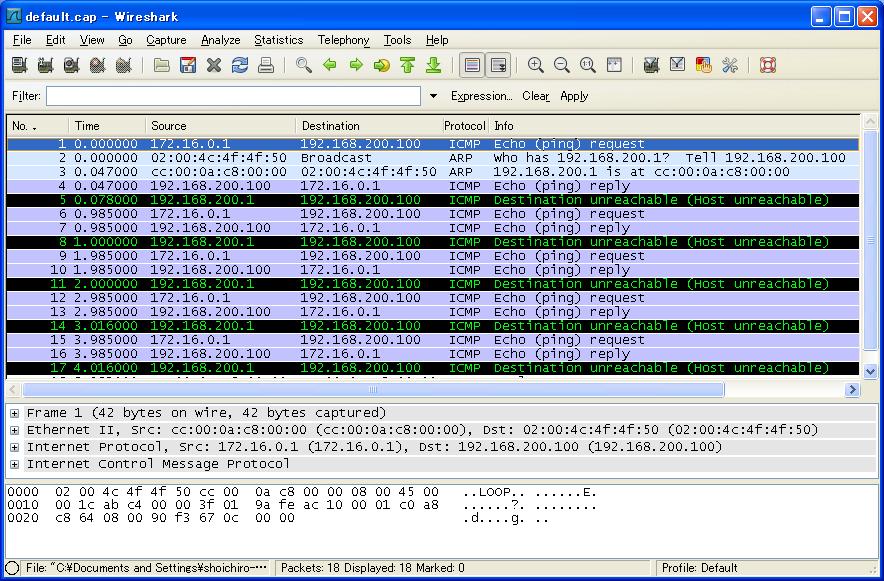Go to a specific packet number

coord(382,65)
